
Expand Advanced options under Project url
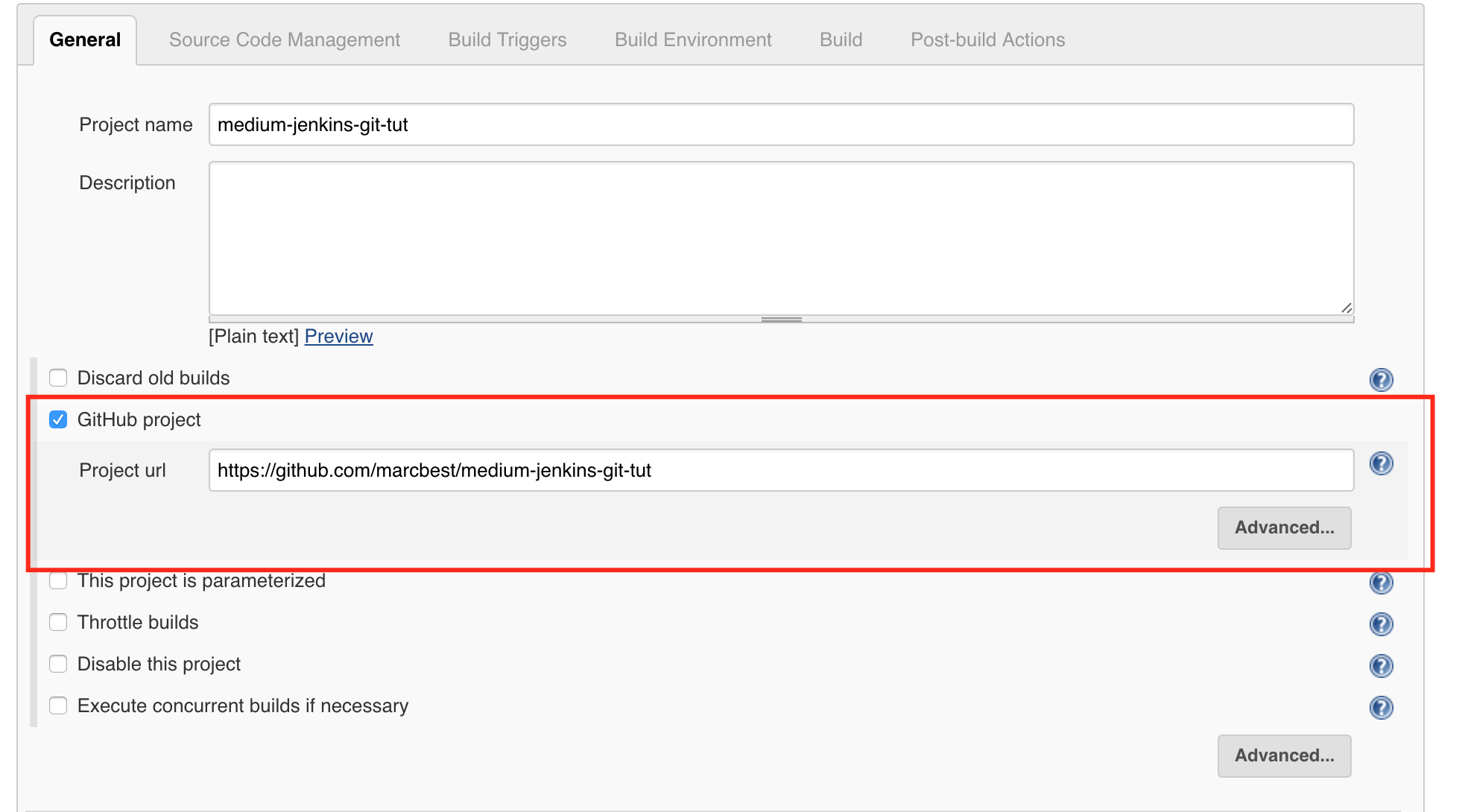pyautogui.click(x=1283, y=527)
